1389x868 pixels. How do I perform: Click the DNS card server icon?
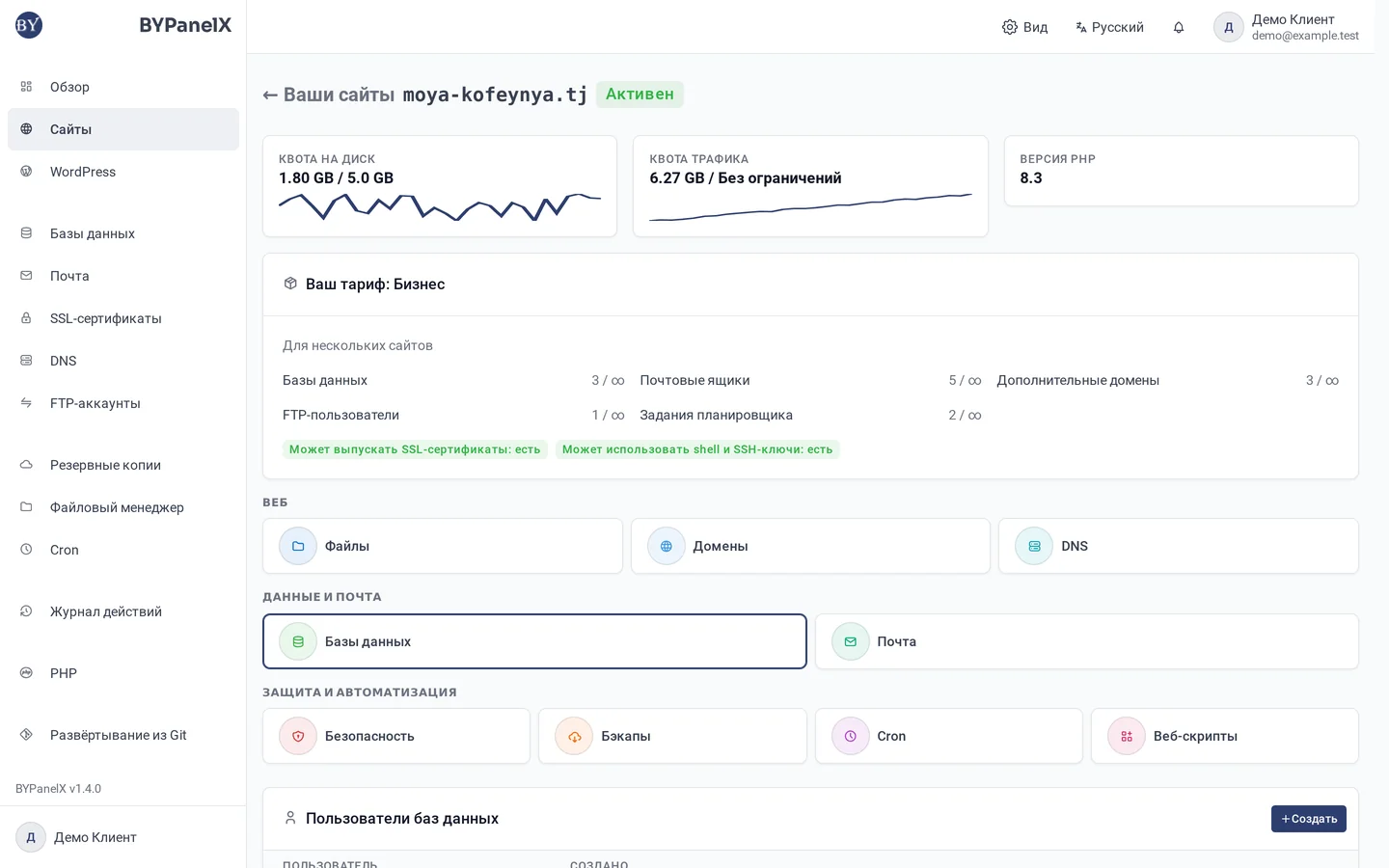point(1034,546)
